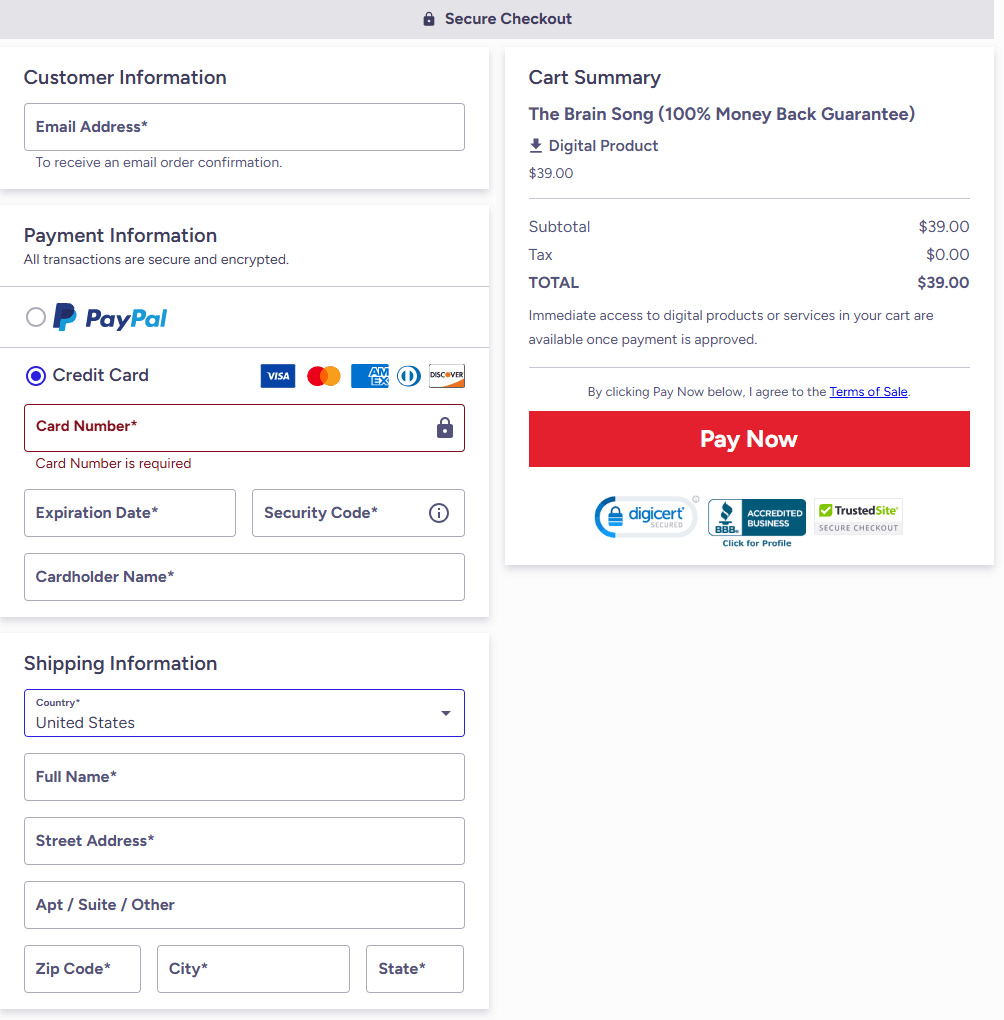Click the DigiCert Secured seal
The image size is (1004, 1020).
click(x=646, y=517)
